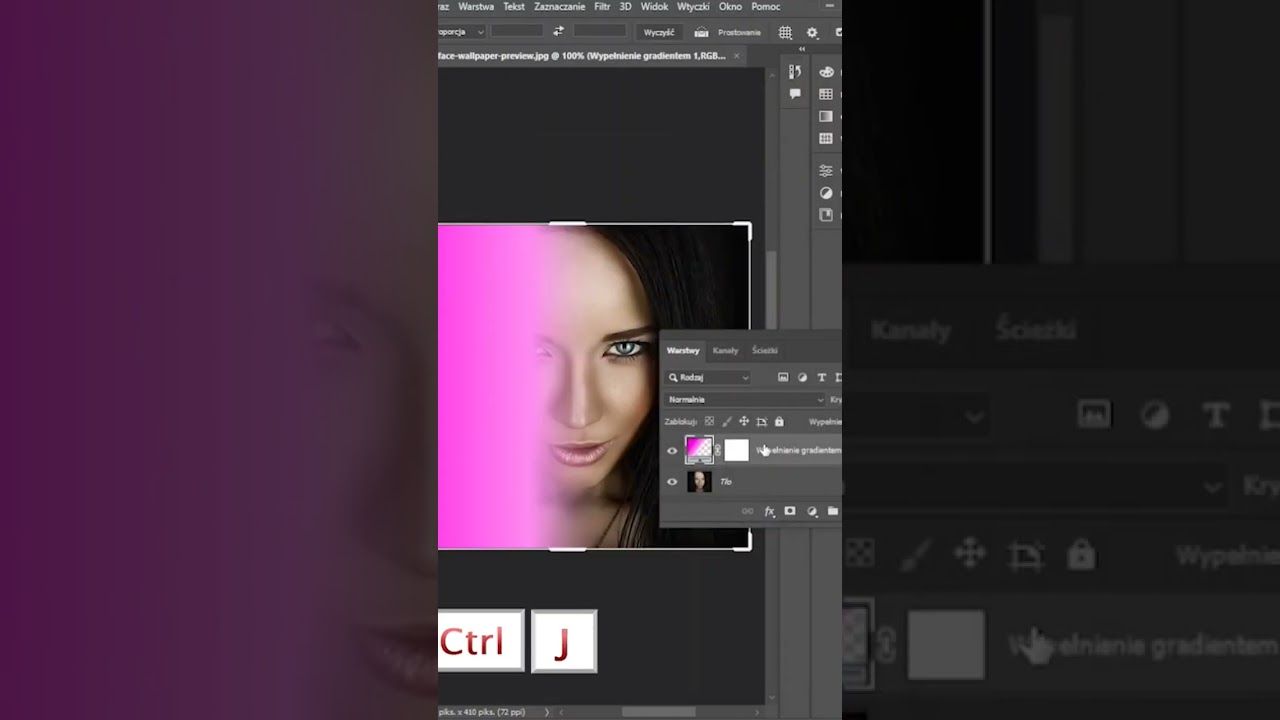Open the Proporcja ratio dropdown
The width and height of the screenshot is (1280, 720).
[462, 32]
